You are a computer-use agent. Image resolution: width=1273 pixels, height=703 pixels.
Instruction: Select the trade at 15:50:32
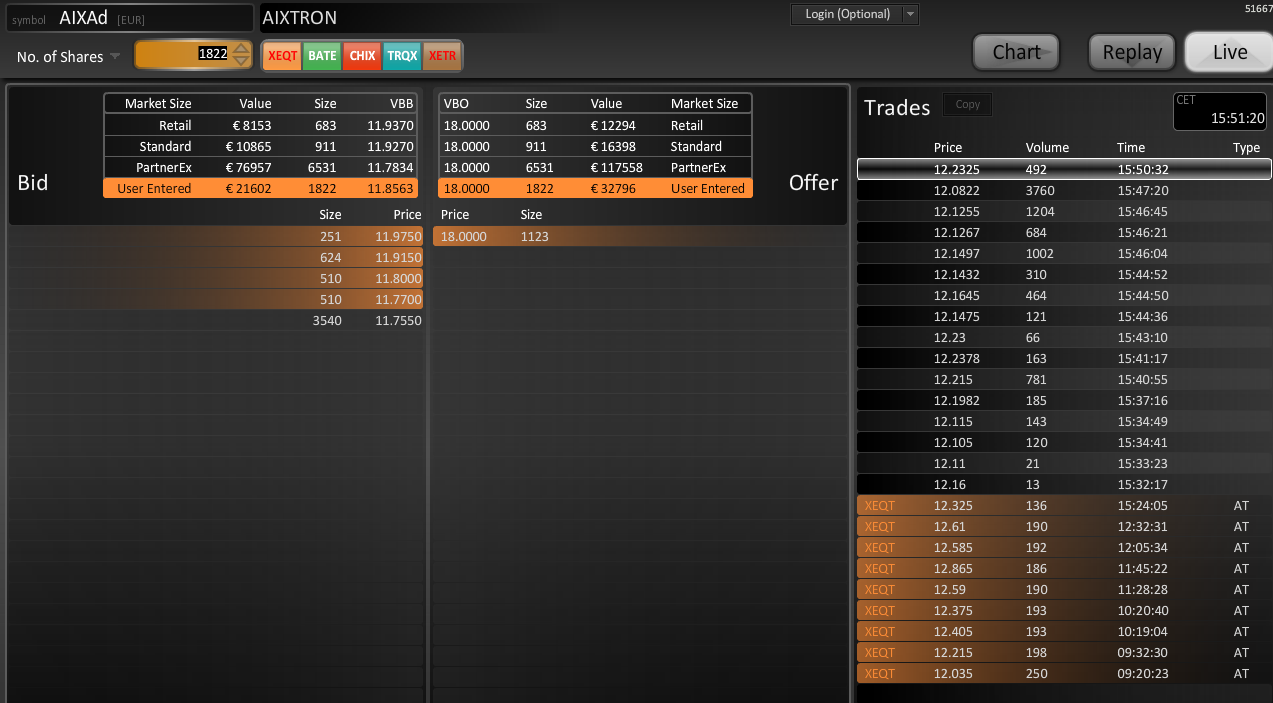pyautogui.click(x=1064, y=169)
